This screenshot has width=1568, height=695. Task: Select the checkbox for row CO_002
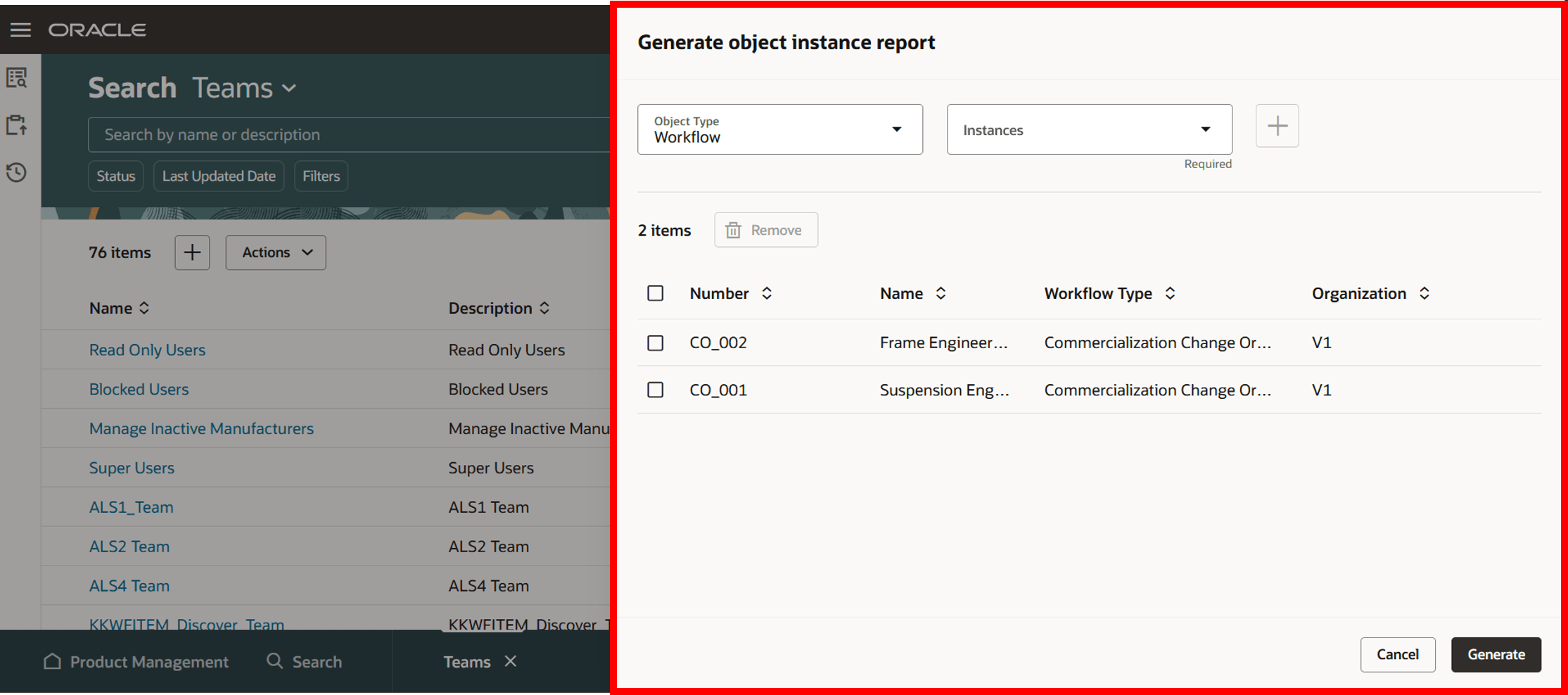655,343
